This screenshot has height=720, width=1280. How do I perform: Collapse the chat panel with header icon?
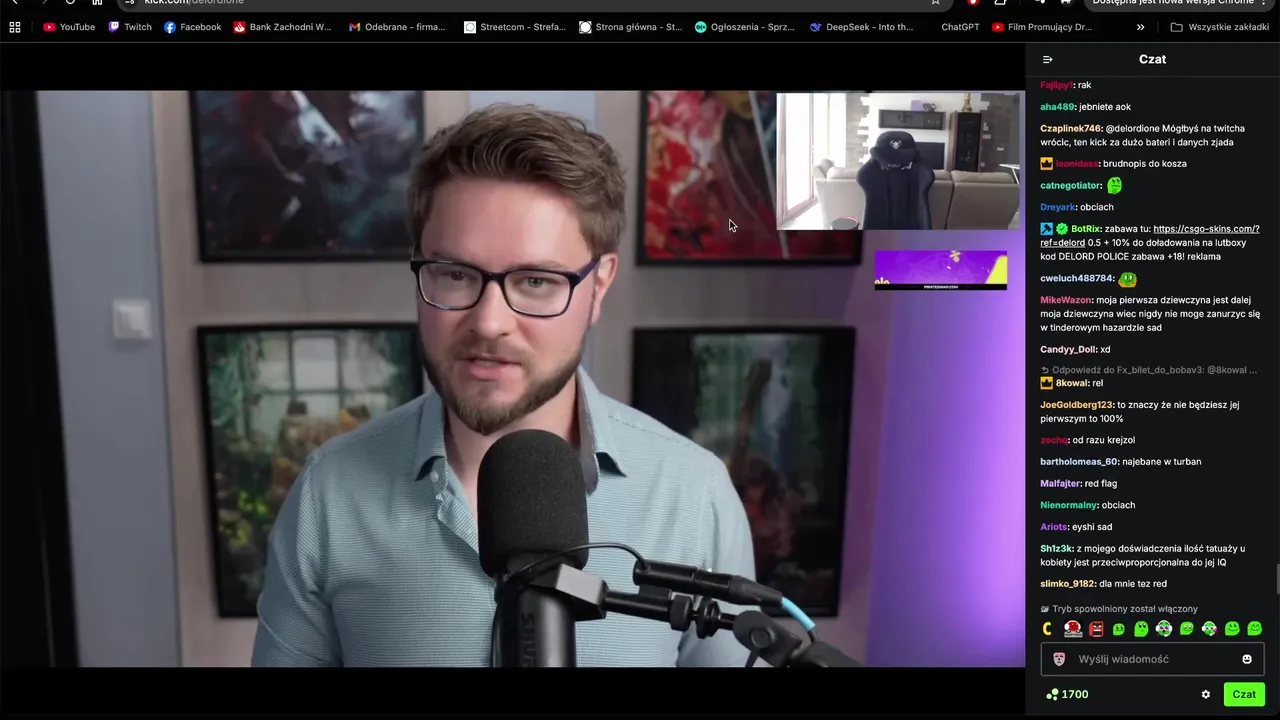coord(1047,59)
